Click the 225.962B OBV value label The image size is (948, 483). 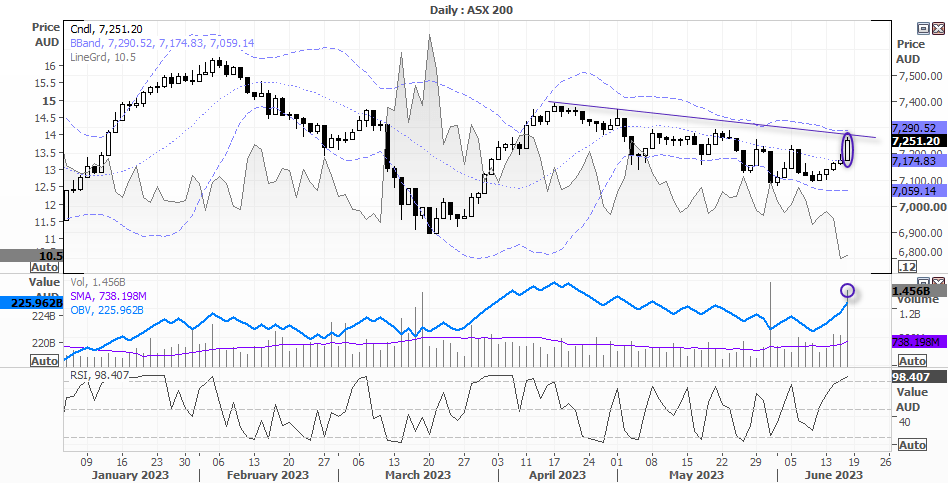[31, 303]
